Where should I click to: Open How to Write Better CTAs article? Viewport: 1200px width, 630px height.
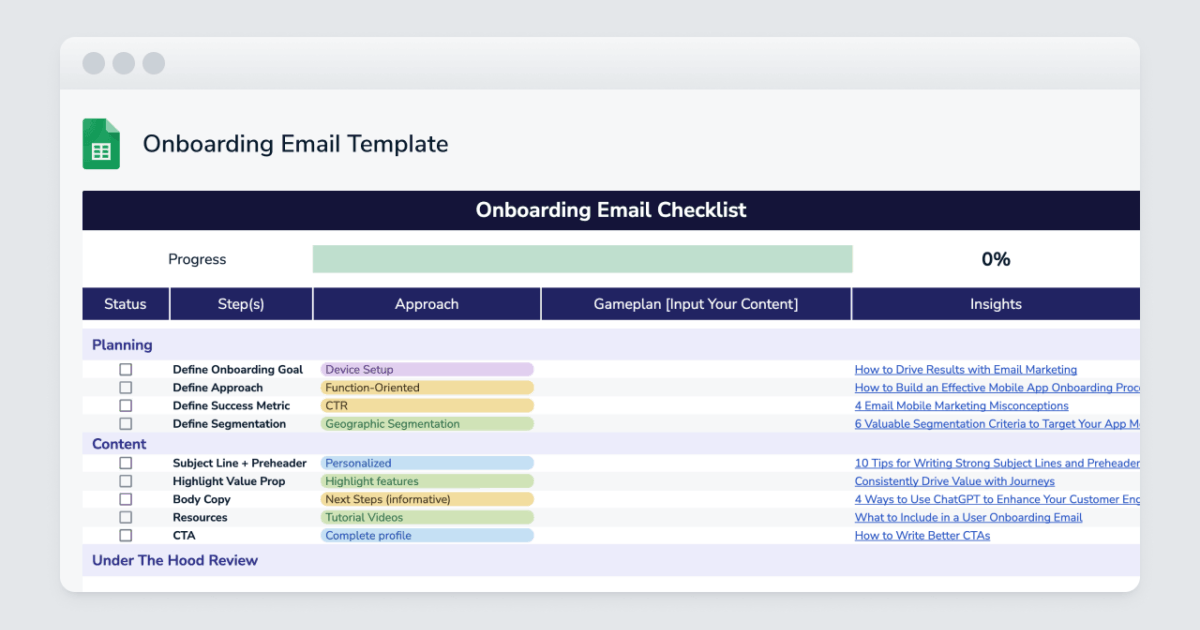922,535
